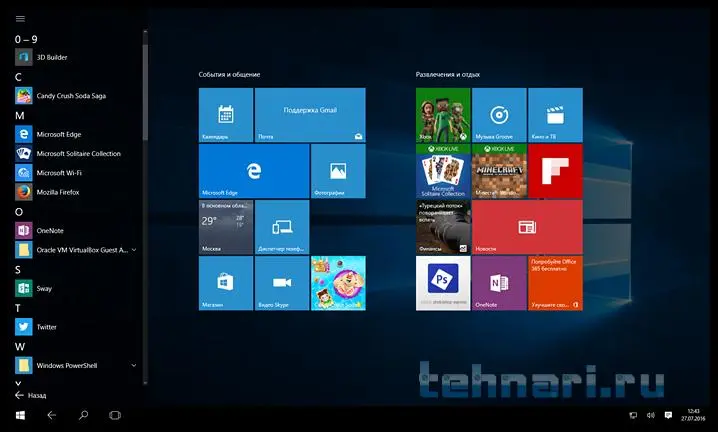
Task: Open the Фотографии photos tile
Action: (x=338, y=171)
